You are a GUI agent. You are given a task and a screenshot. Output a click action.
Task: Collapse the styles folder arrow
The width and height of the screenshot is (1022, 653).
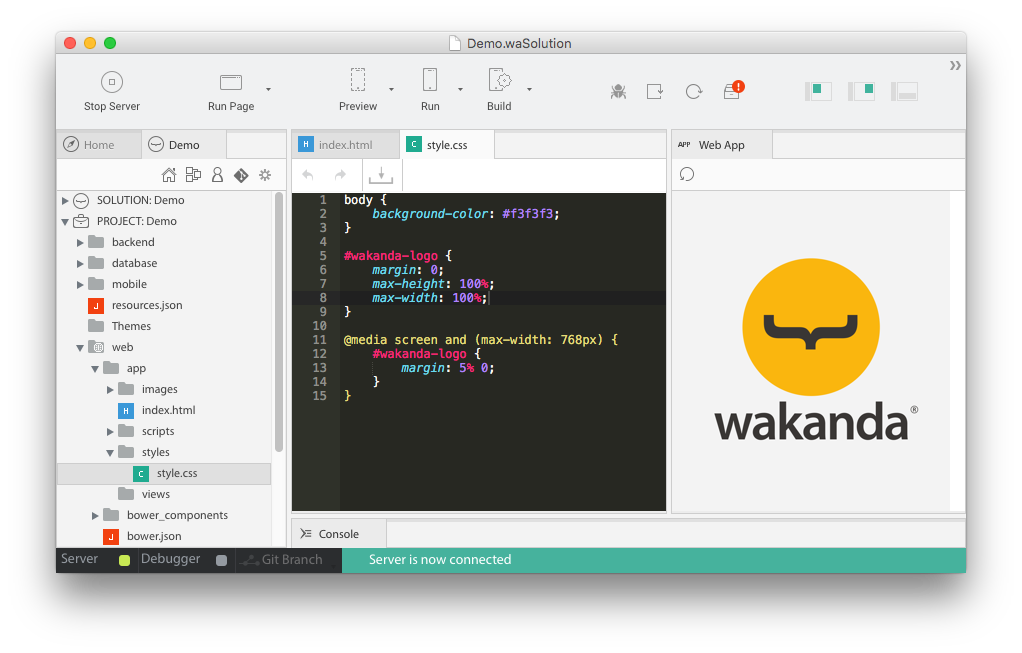tap(110, 452)
